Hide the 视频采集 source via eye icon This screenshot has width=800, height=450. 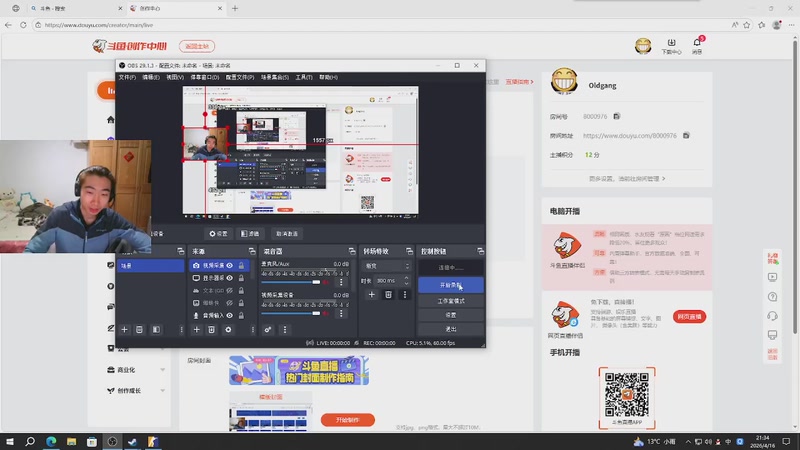tap(230, 265)
